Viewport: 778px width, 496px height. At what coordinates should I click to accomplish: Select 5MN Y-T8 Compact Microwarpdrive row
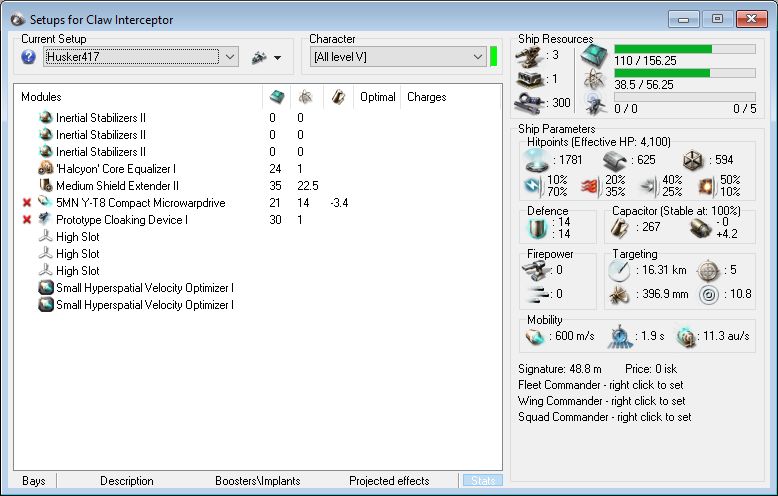(258, 202)
